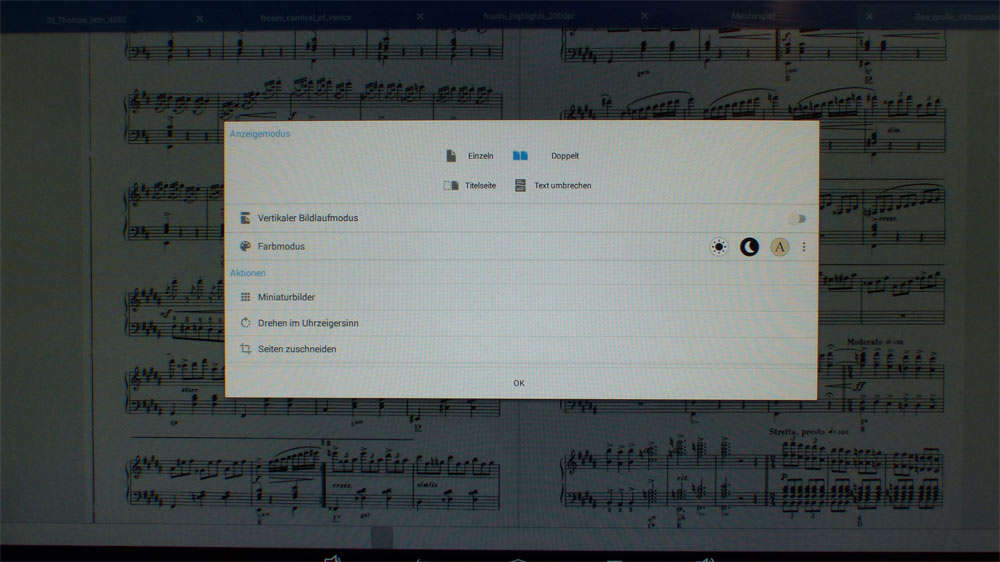Screen dimensions: 1000x562
Task: Close the frosini_highlights_200dpi tab
Action: (644, 15)
